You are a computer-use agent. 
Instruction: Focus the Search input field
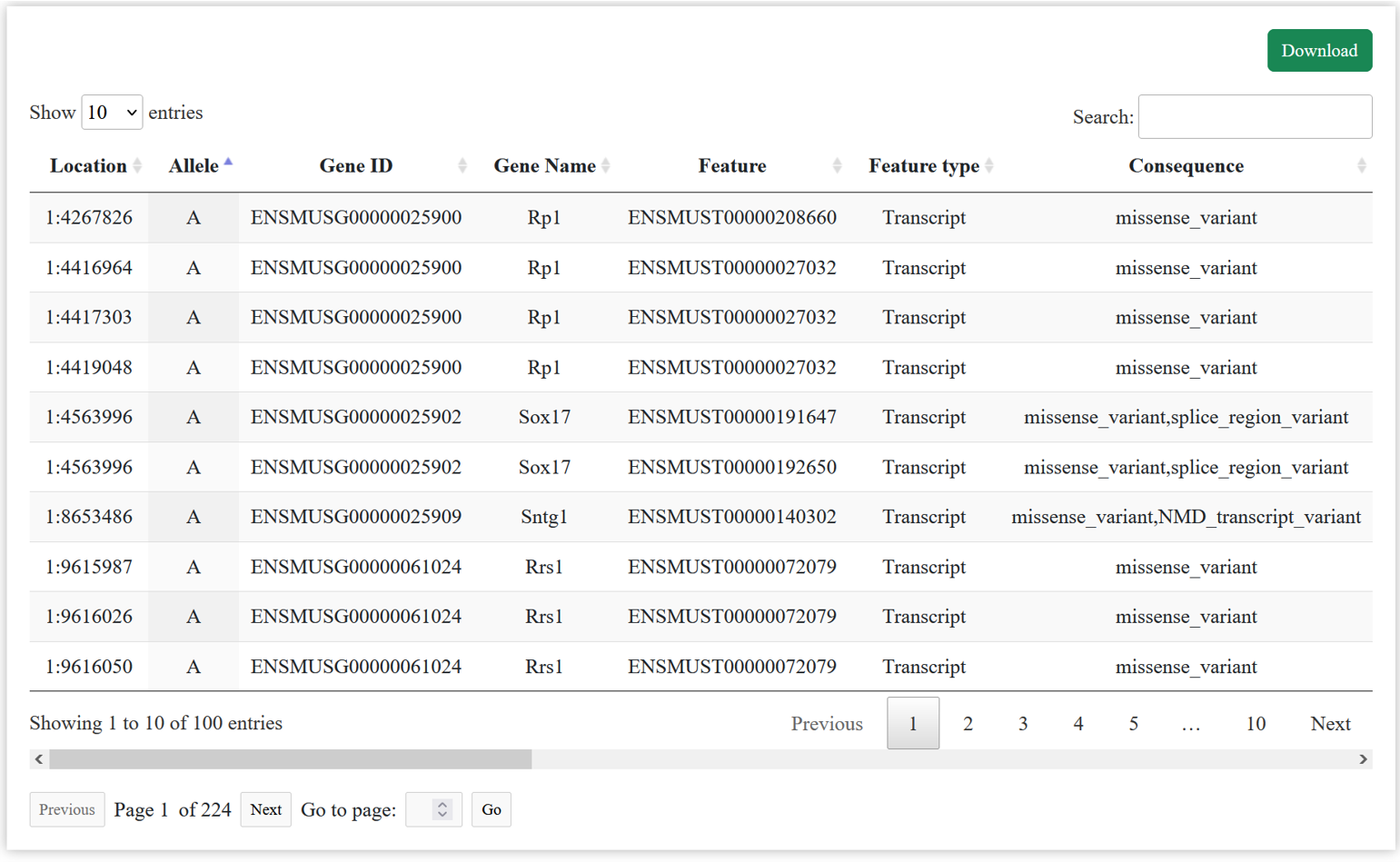point(1255,117)
